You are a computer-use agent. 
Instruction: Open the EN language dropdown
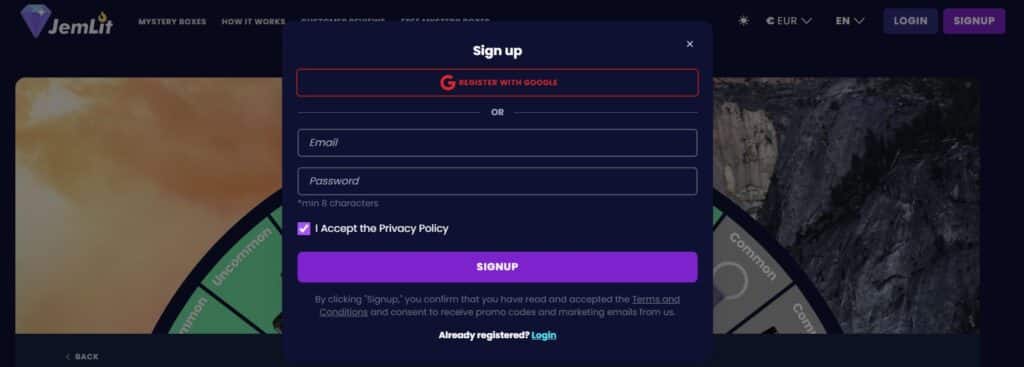850,21
